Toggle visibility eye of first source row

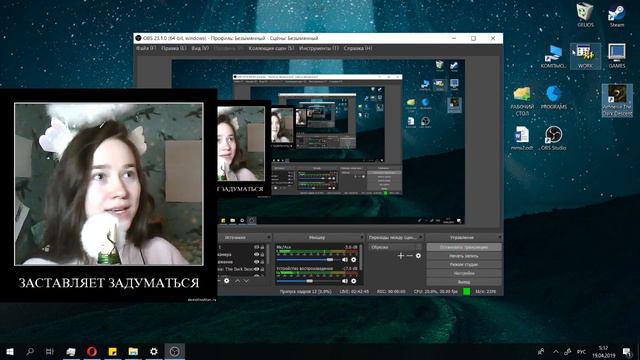(257, 247)
